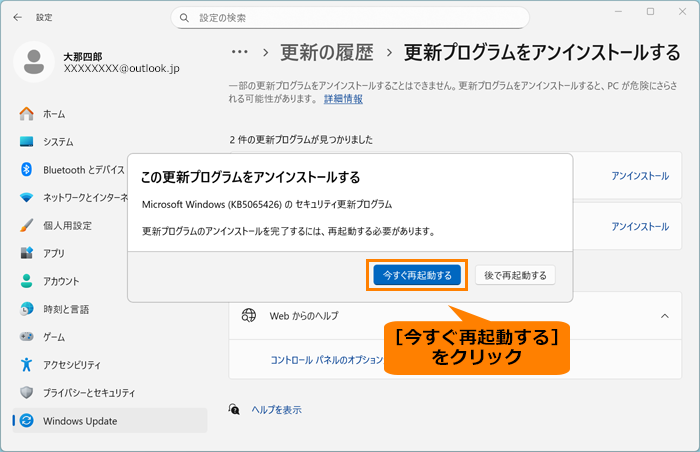This screenshot has width=700, height=452.
Task: Select Windows Update in sidebar
Action: pos(110,421)
